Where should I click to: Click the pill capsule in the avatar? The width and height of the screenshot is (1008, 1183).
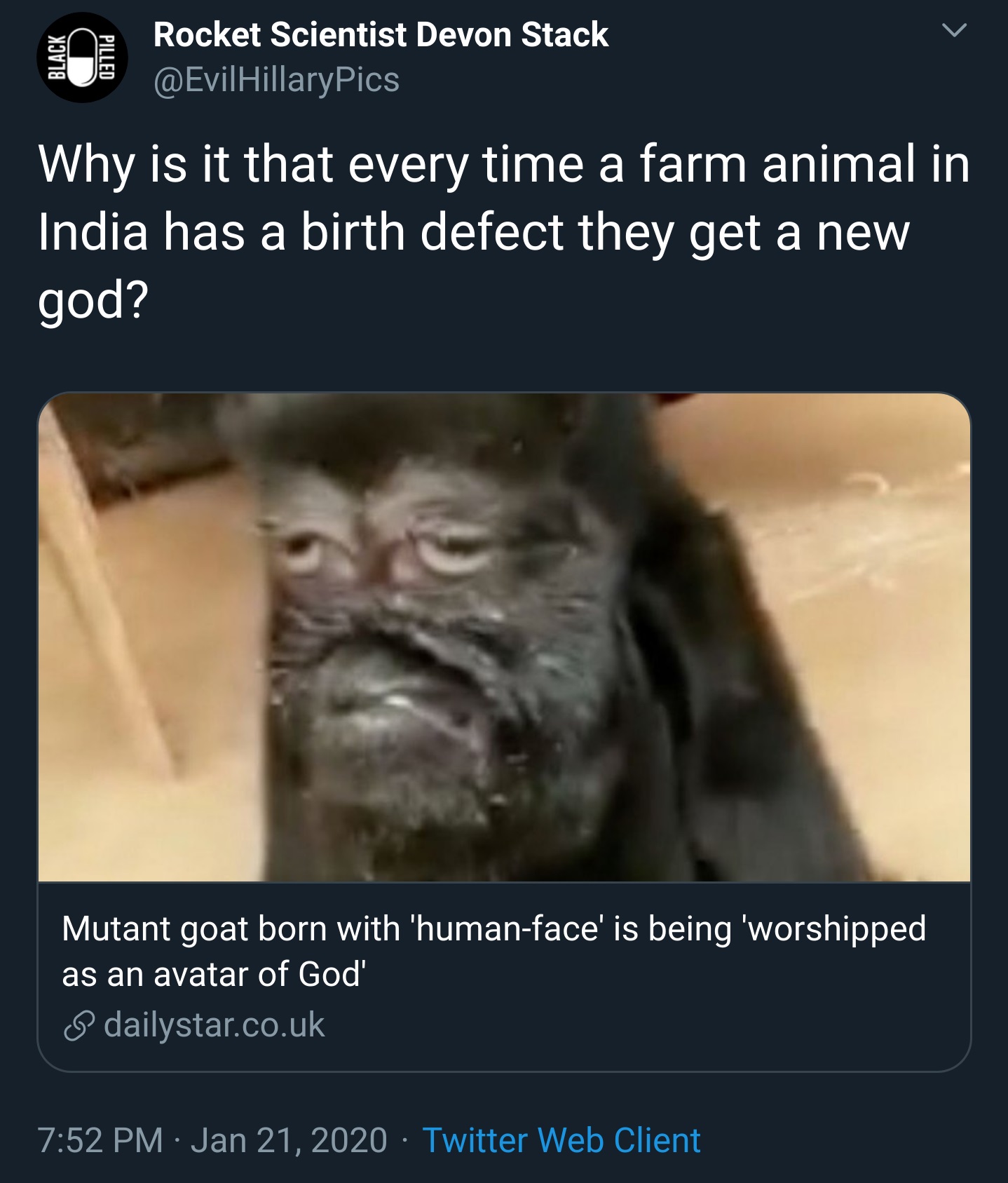click(82, 58)
